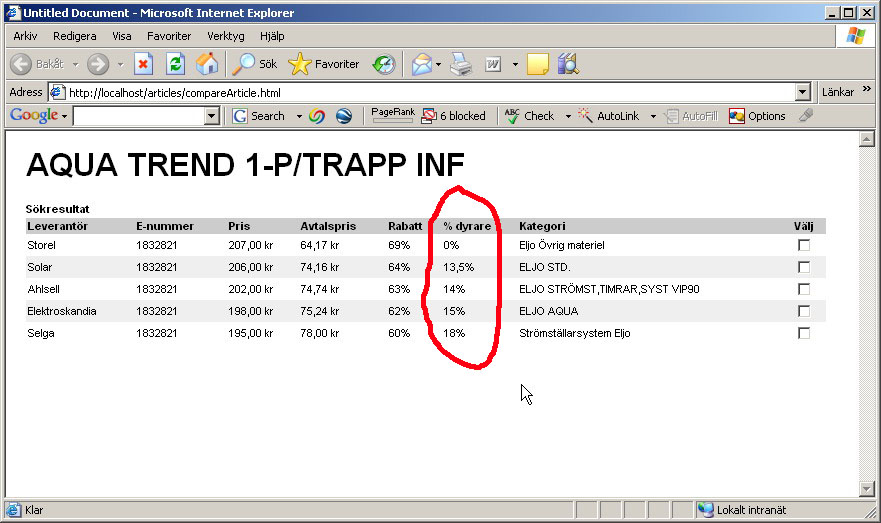Image resolution: width=881 pixels, height=523 pixels.
Task: Click the address URL field
Action: point(430,92)
